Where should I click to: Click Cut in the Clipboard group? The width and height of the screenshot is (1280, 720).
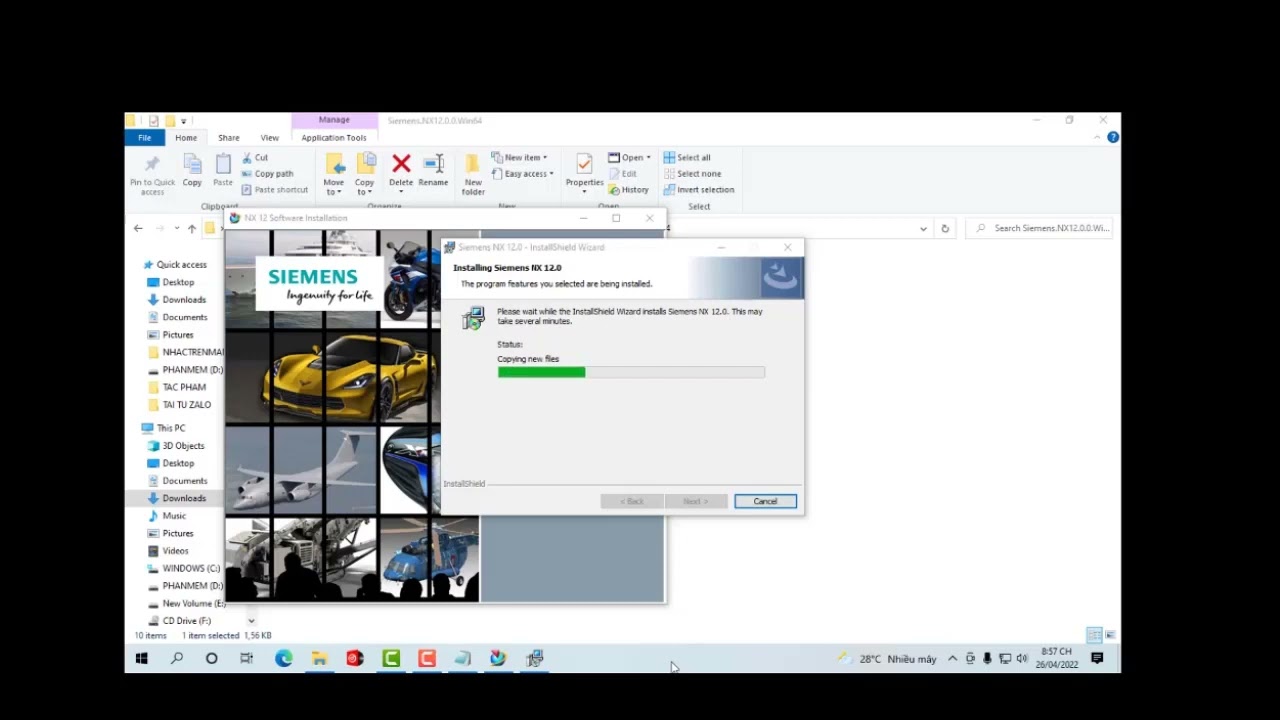255,158
